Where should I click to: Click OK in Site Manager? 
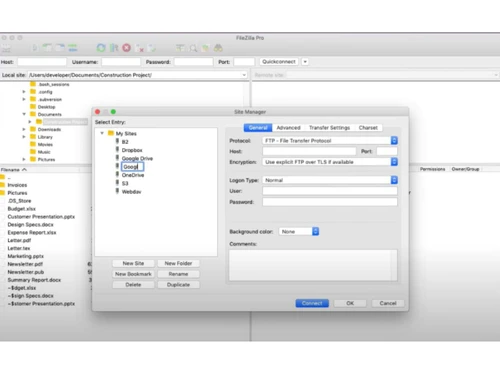pyautogui.click(x=350, y=303)
